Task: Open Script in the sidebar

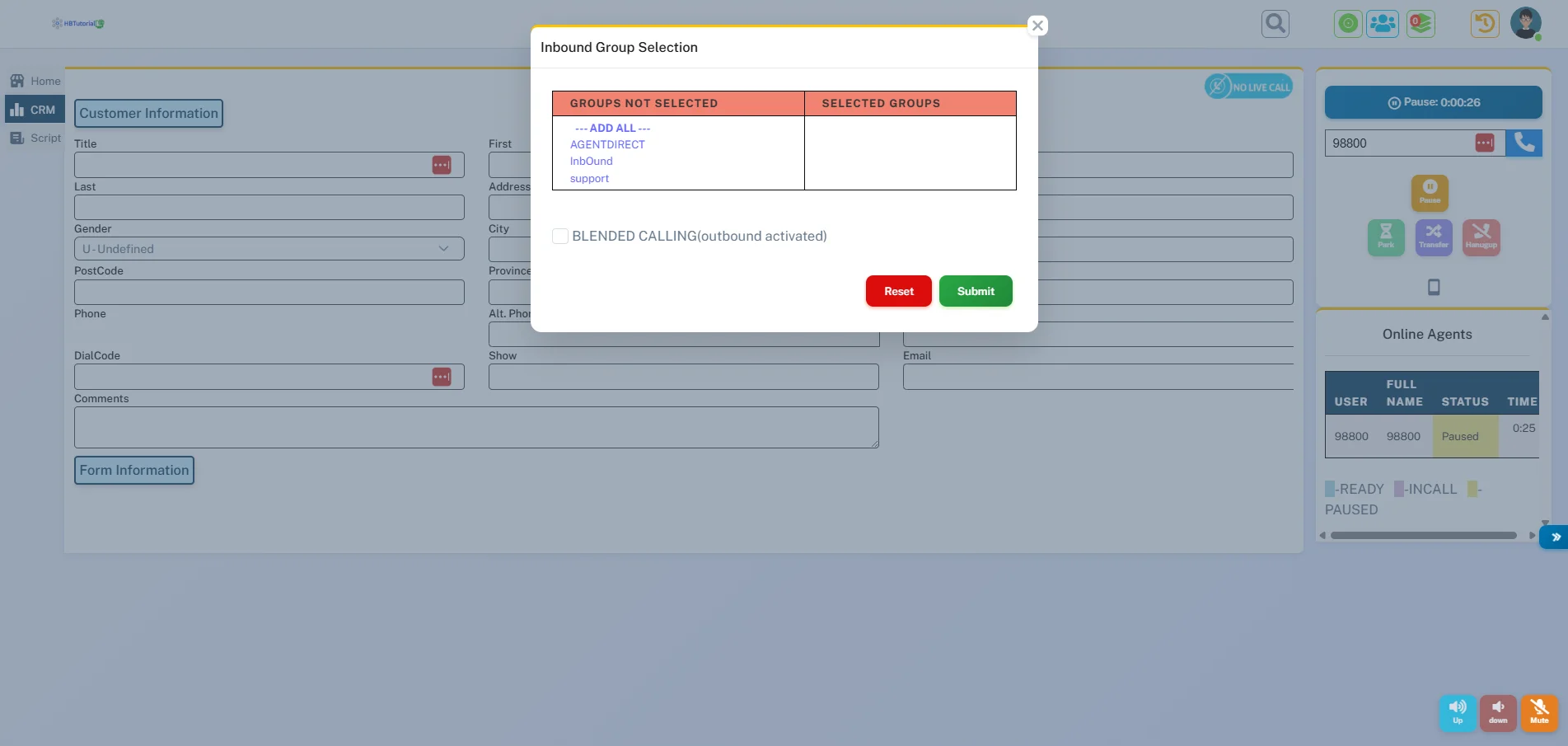Action: 35,138
